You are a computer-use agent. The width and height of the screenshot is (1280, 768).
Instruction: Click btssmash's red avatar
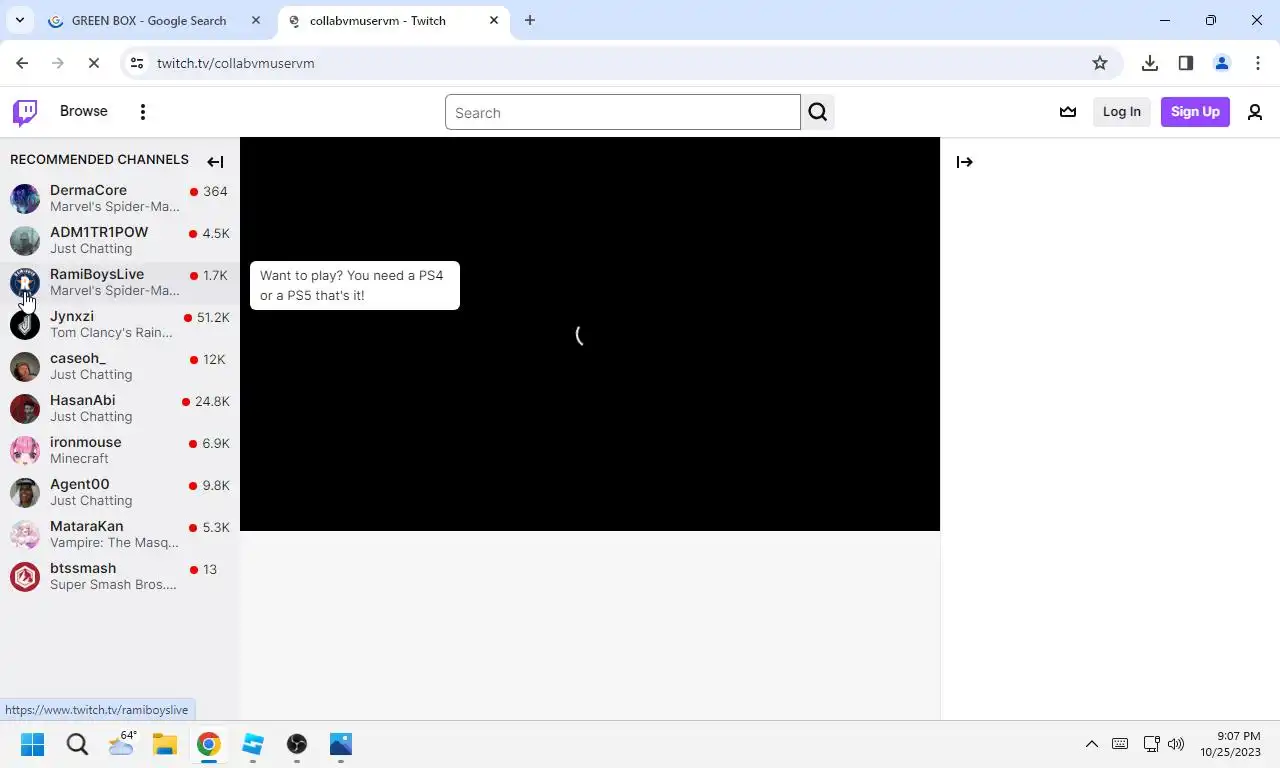point(25,576)
